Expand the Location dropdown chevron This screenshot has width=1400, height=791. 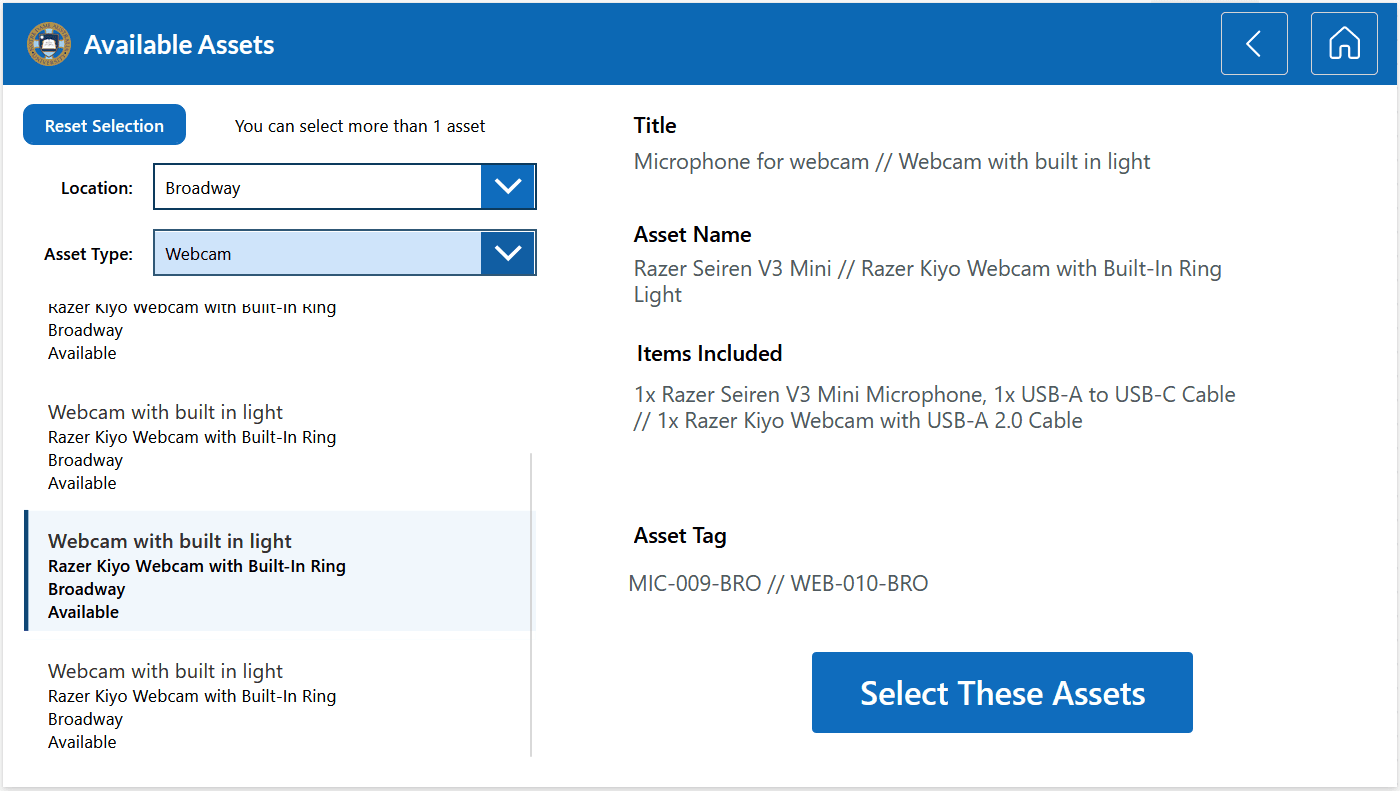coord(508,187)
